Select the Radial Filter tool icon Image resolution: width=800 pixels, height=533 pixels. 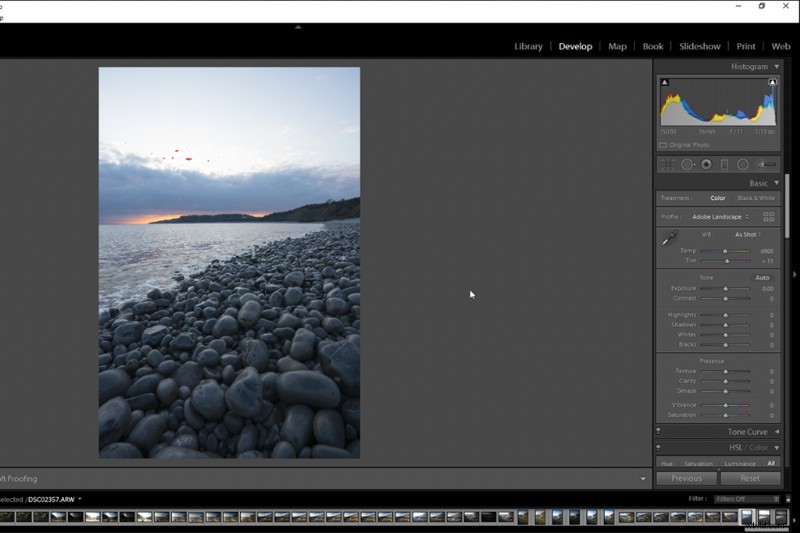pos(743,164)
